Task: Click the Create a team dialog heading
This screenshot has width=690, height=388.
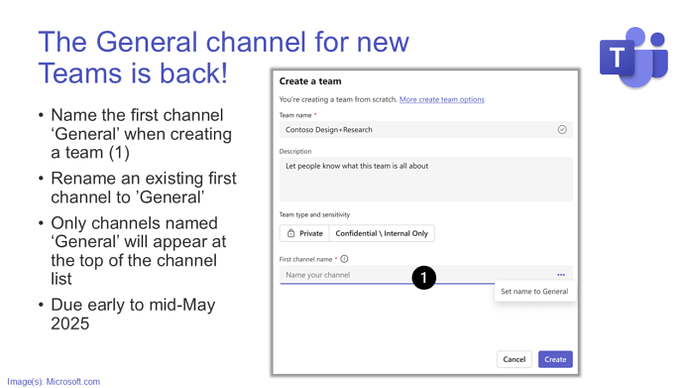Action: pos(310,81)
